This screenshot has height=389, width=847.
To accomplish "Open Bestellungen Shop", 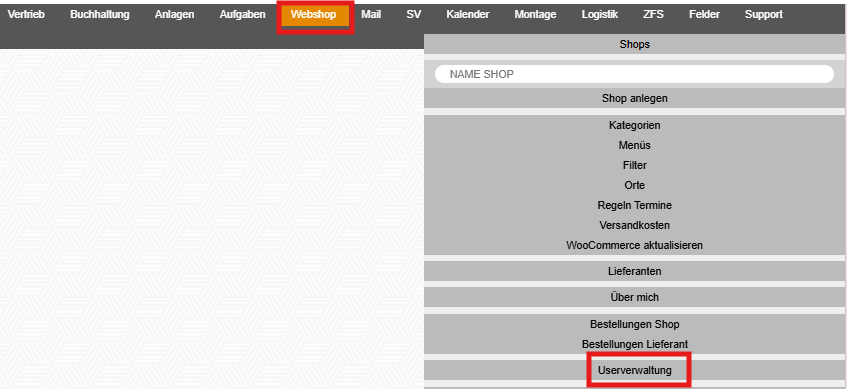I will click(x=635, y=324).
